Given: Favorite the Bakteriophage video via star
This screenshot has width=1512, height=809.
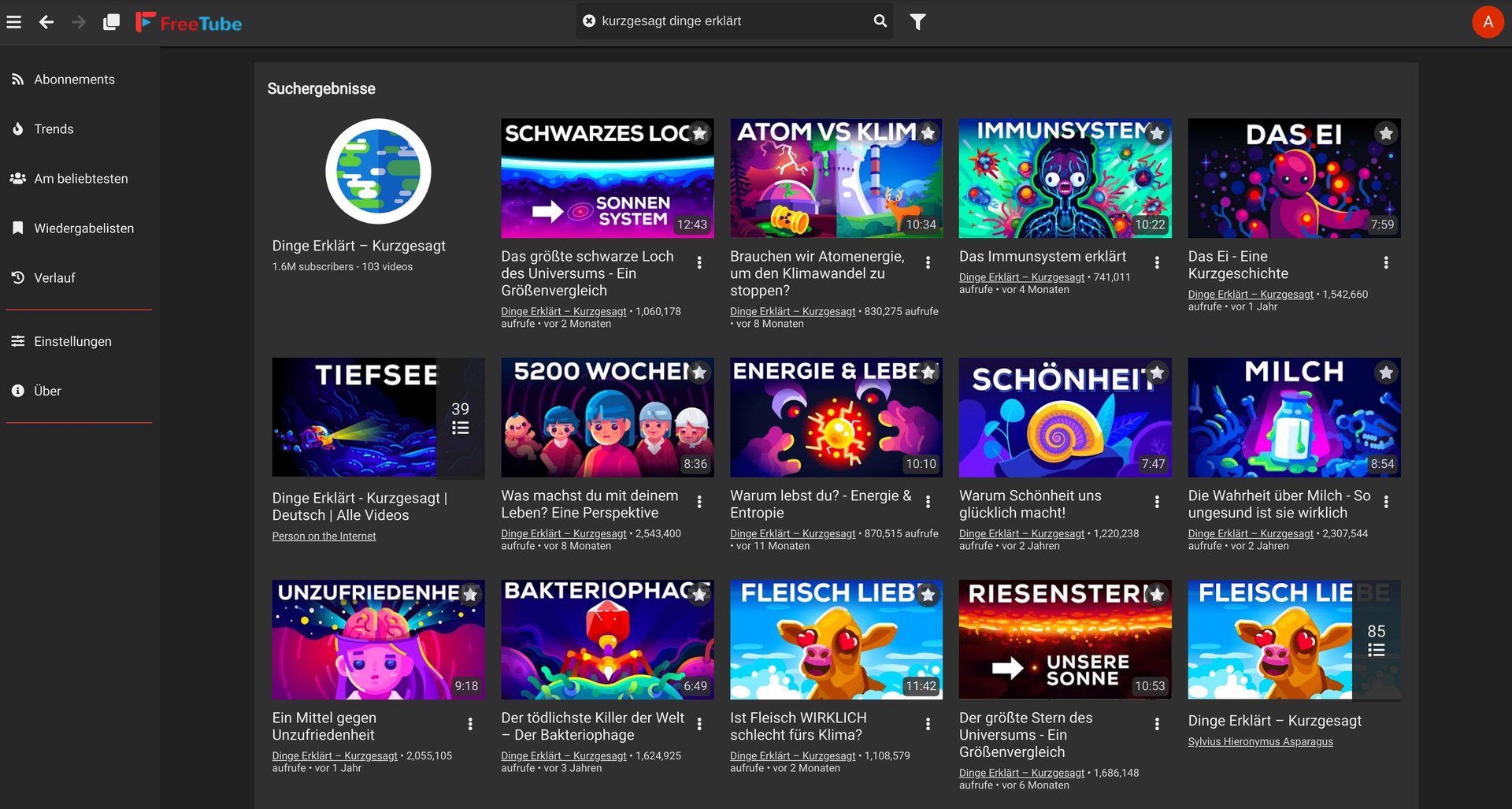Looking at the screenshot, I should (x=699, y=595).
